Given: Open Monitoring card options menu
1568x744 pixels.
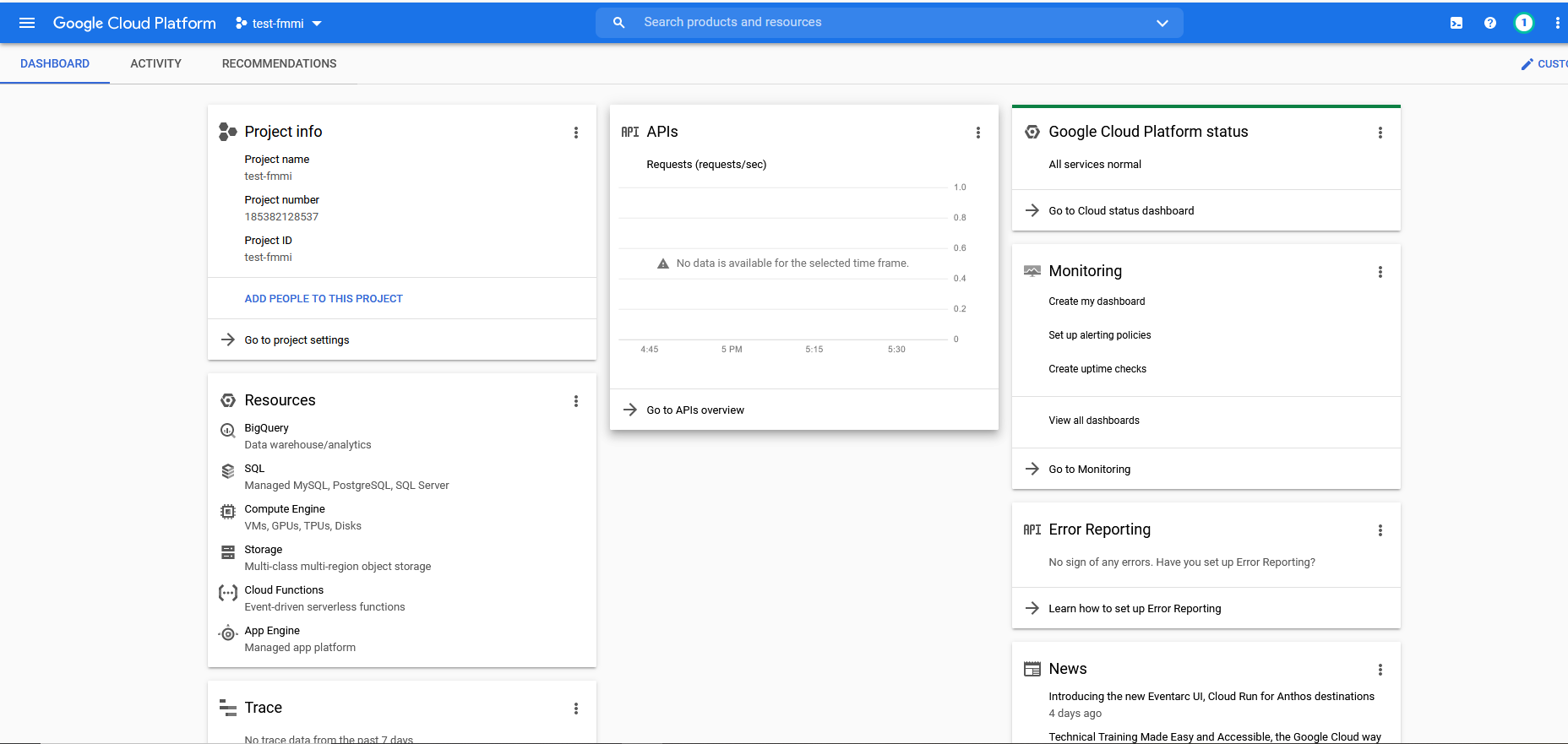Looking at the screenshot, I should click(1380, 272).
